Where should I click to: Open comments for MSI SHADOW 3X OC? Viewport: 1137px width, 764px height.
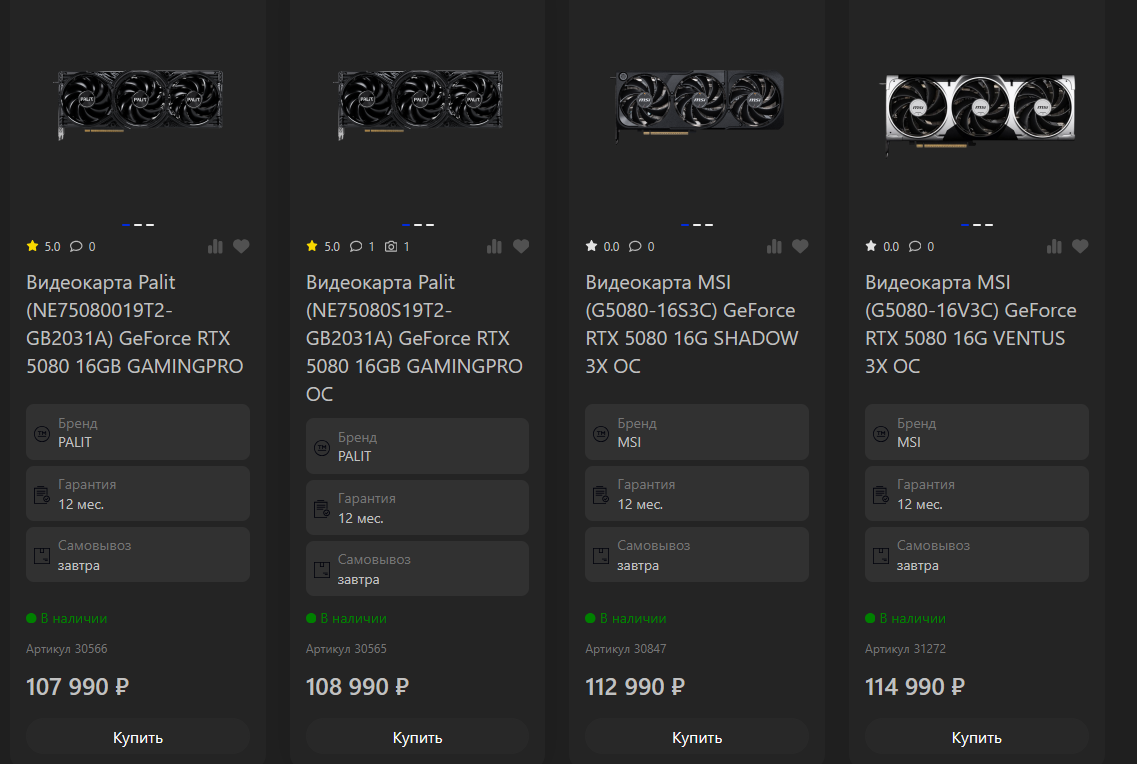click(642, 246)
